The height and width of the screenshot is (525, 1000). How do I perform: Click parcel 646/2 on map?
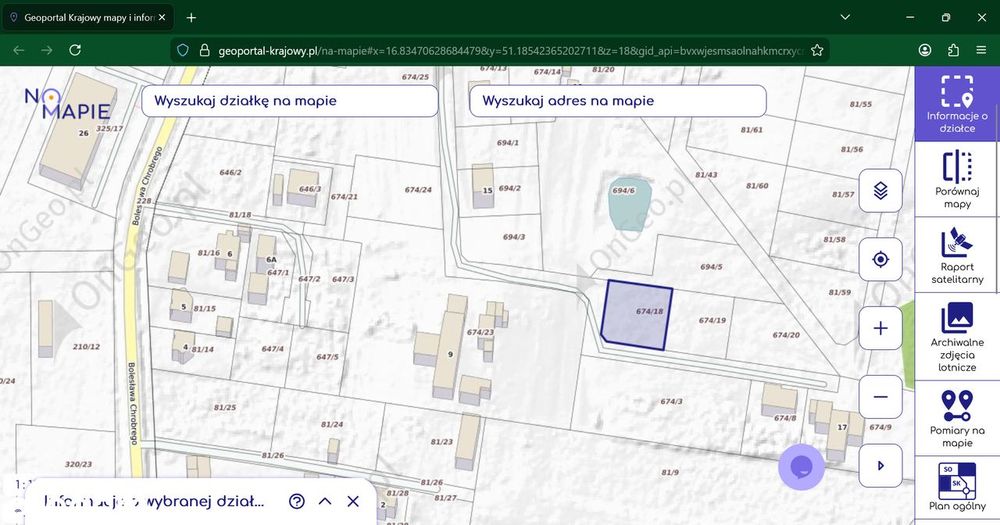coord(230,172)
